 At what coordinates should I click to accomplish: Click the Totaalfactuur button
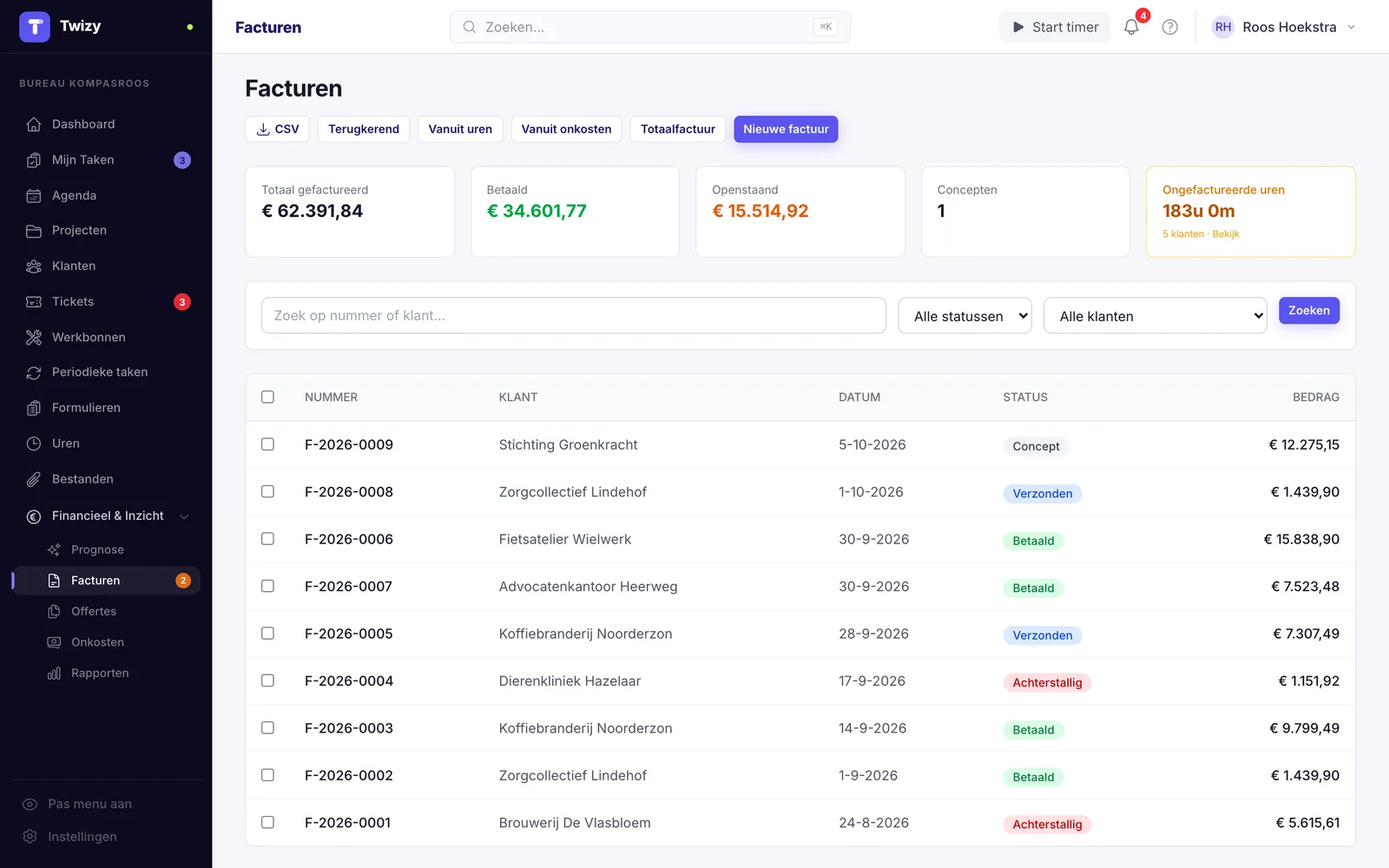tap(678, 129)
